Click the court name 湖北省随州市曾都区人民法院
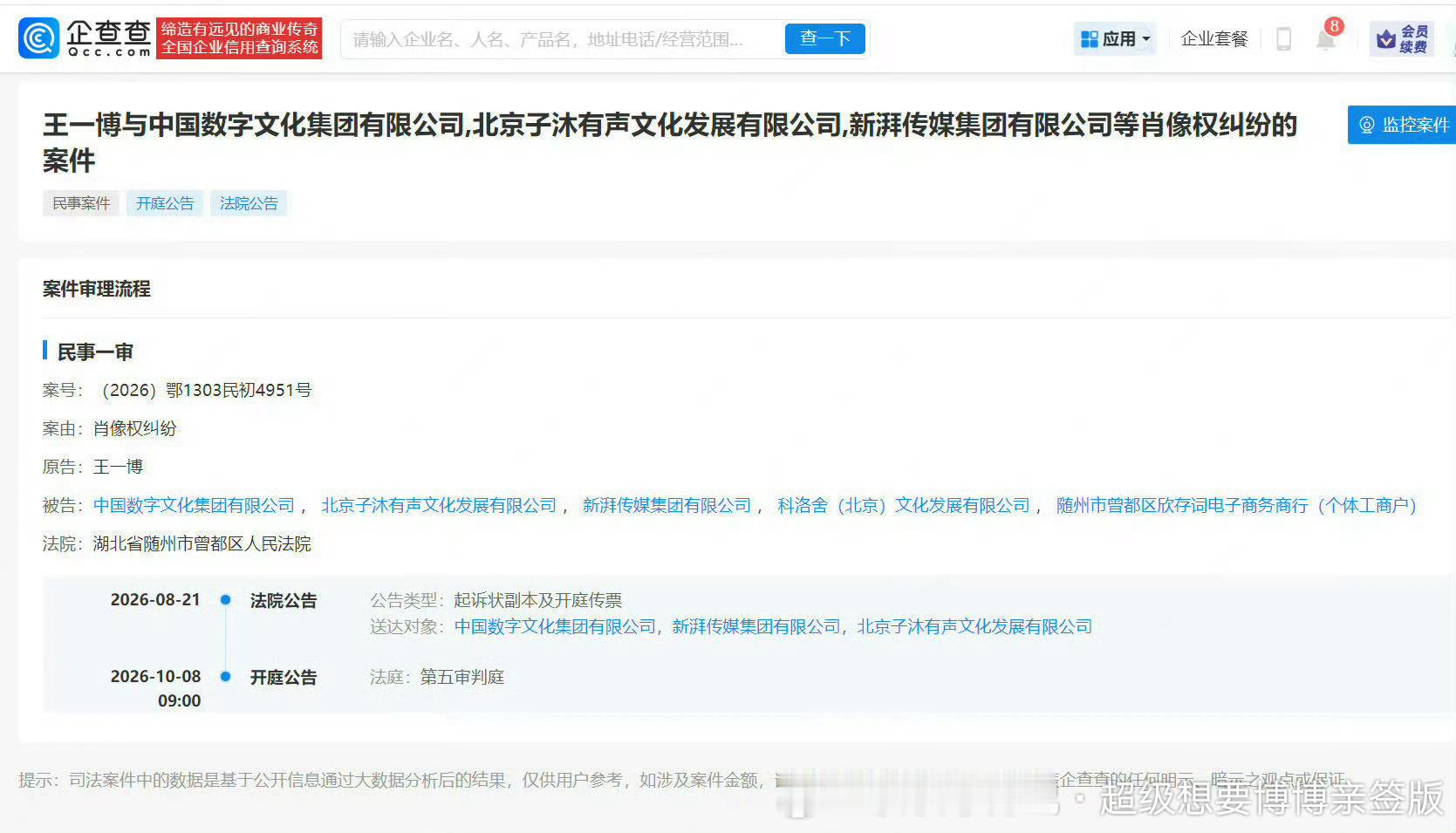The width and height of the screenshot is (1456, 833). pos(202,543)
